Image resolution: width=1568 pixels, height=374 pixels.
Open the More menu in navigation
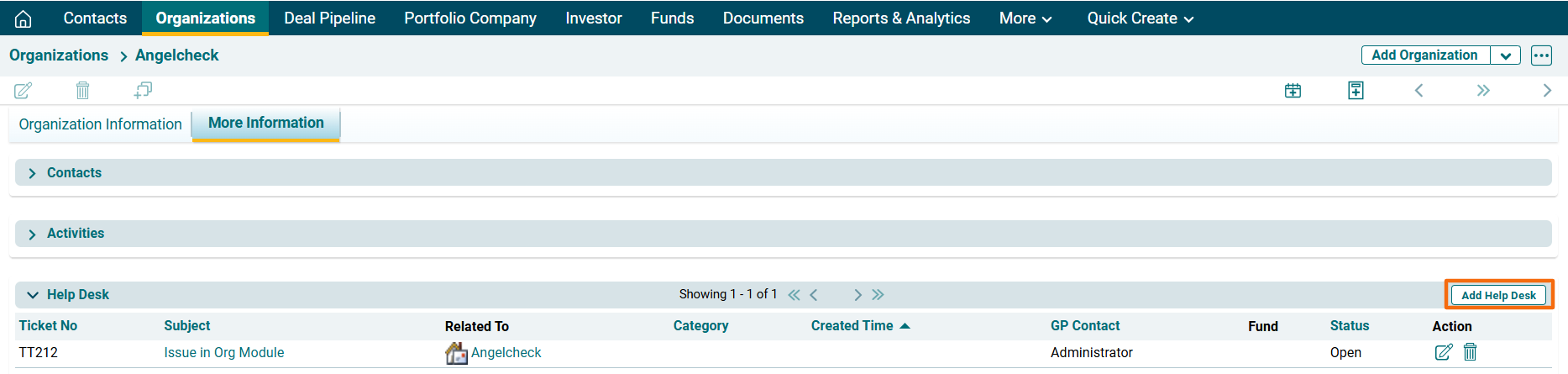pos(1025,18)
